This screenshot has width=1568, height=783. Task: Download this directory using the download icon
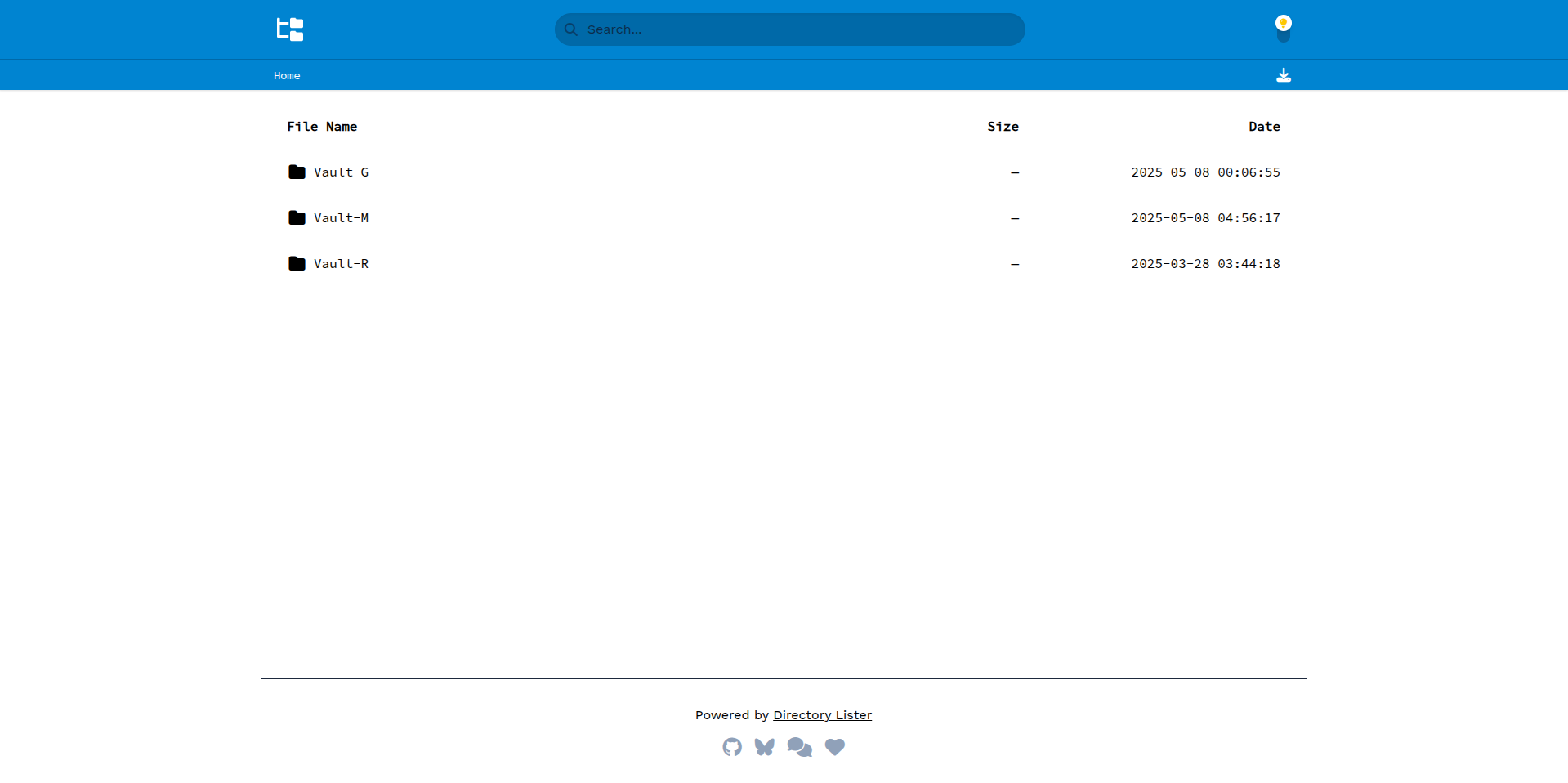coord(1284,75)
